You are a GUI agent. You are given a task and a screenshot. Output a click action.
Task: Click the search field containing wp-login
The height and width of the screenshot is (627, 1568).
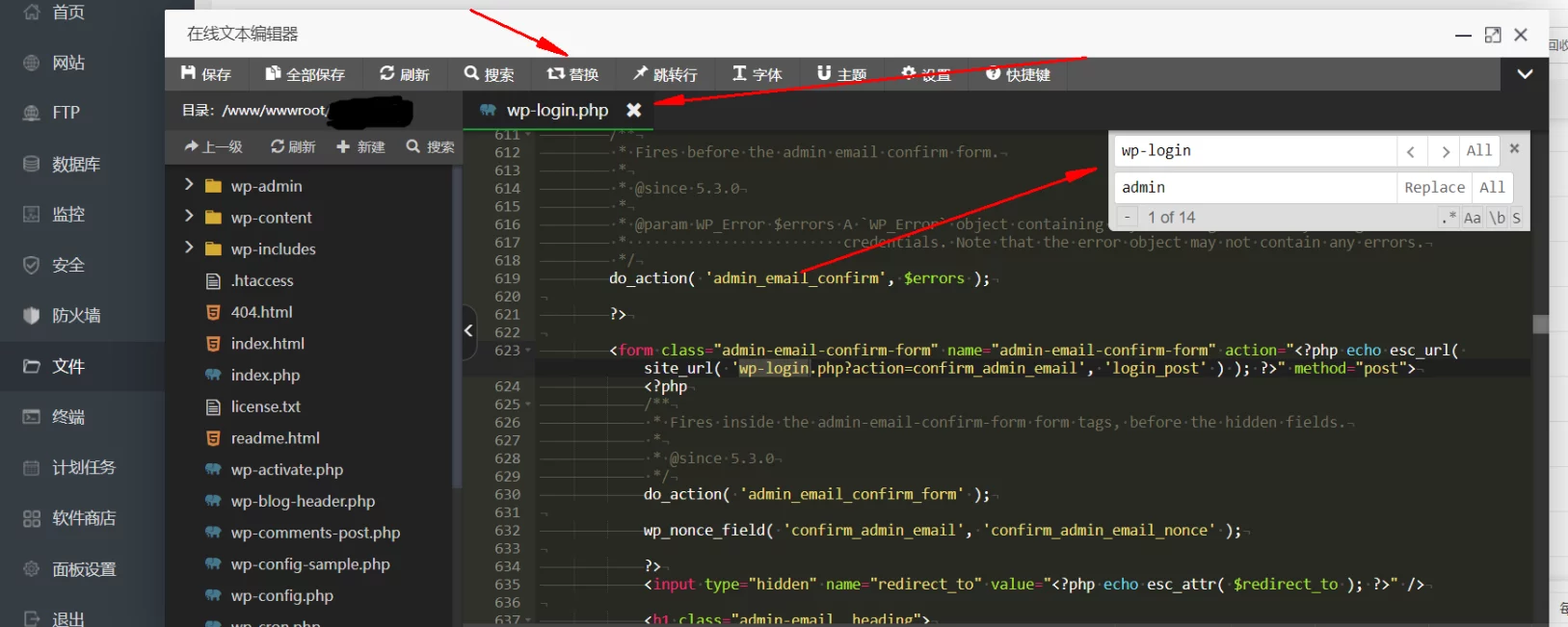click(x=1256, y=151)
